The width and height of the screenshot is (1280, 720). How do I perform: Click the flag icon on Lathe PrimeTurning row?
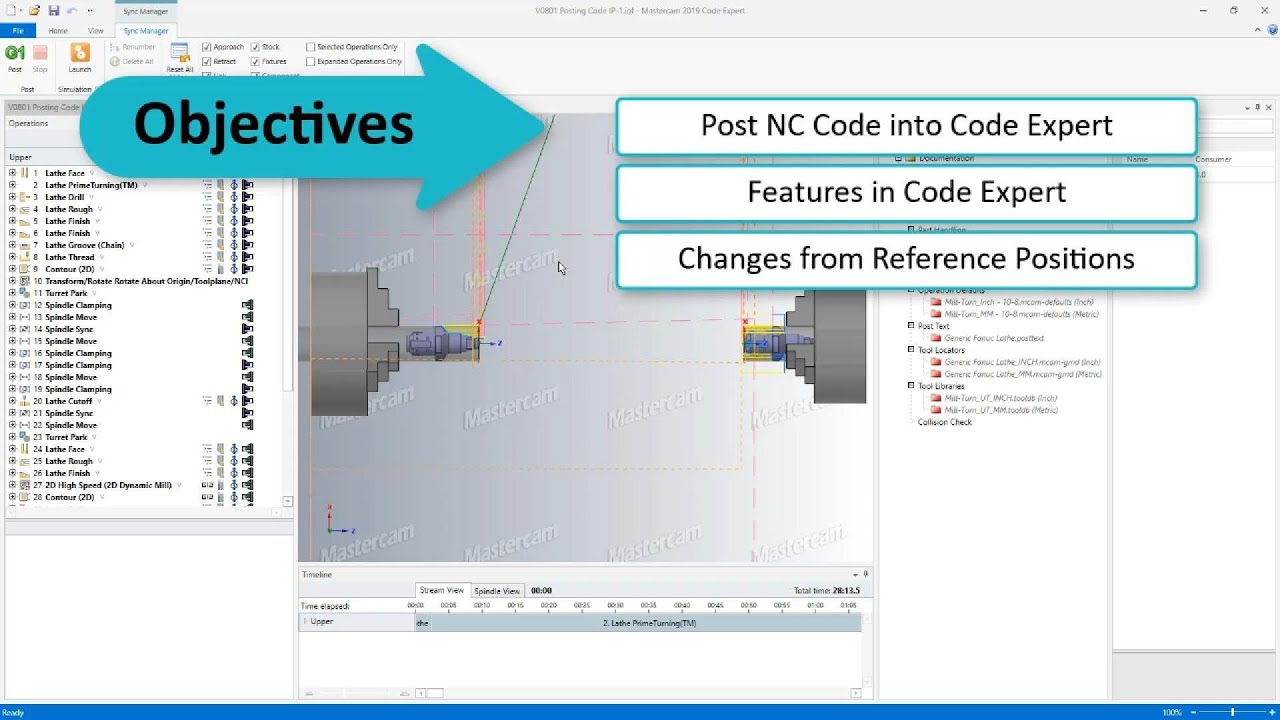click(247, 185)
